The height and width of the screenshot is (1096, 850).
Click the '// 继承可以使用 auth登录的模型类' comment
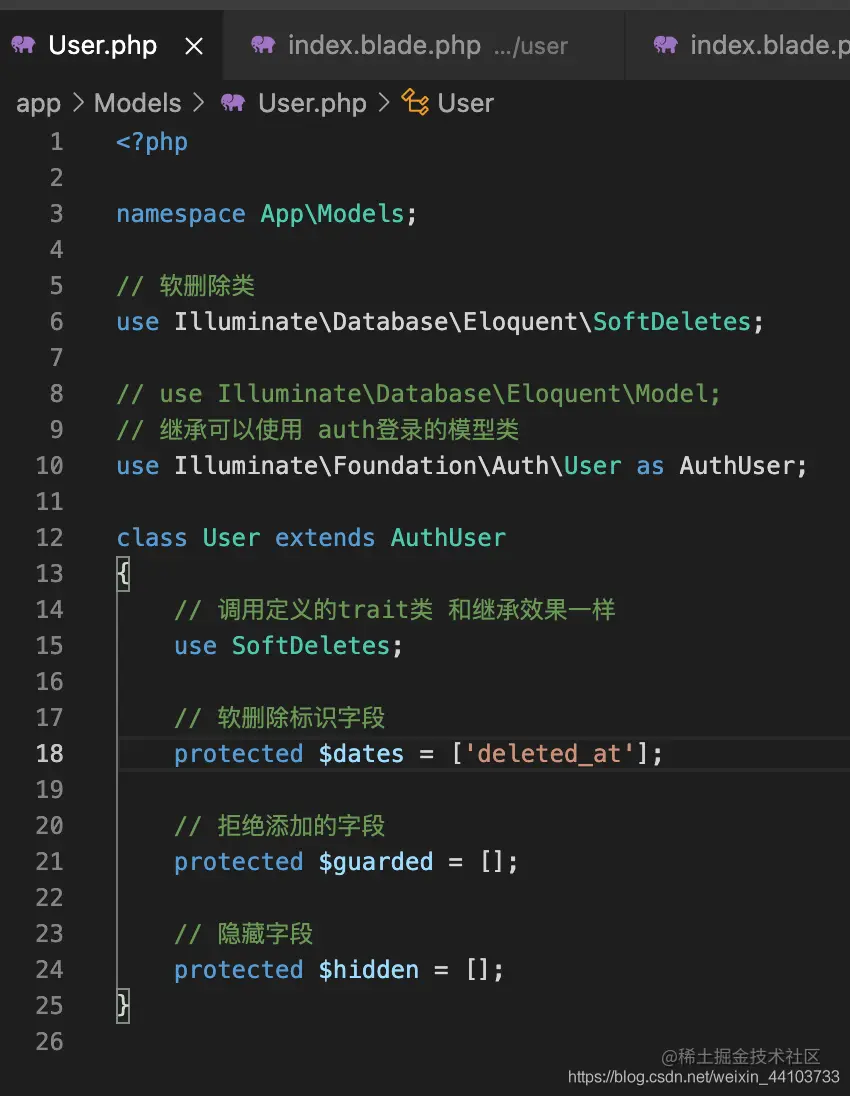pyautogui.click(x=317, y=430)
